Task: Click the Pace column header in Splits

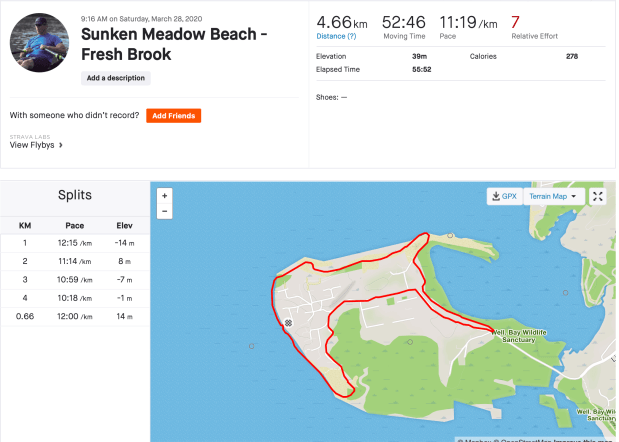Action: 75,226
